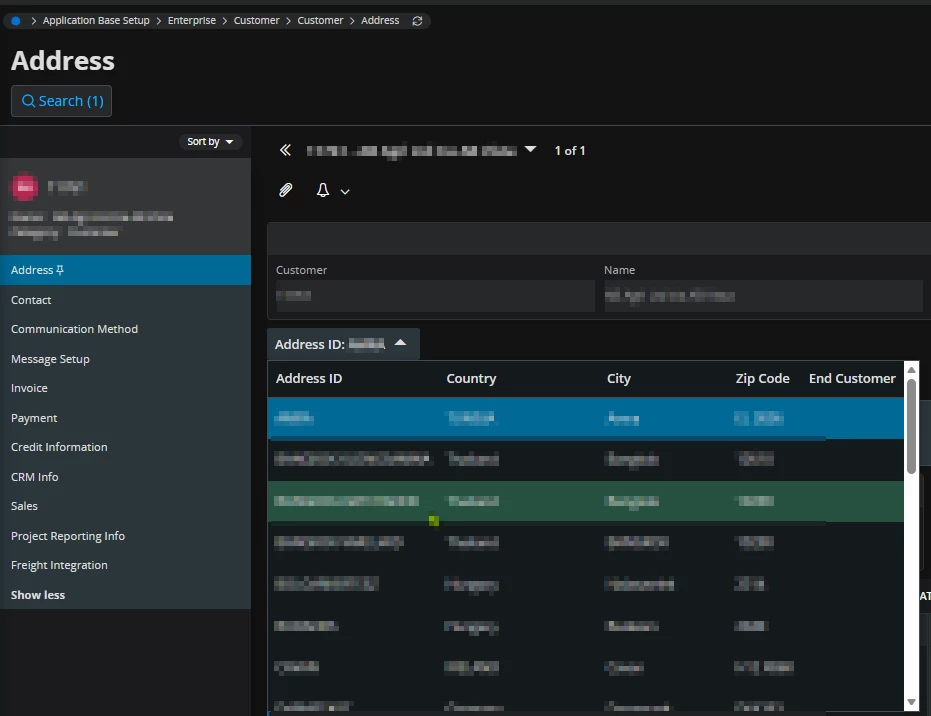The image size is (931, 716).
Task: Click the scrollbar down arrow in address list
Action: click(x=911, y=703)
